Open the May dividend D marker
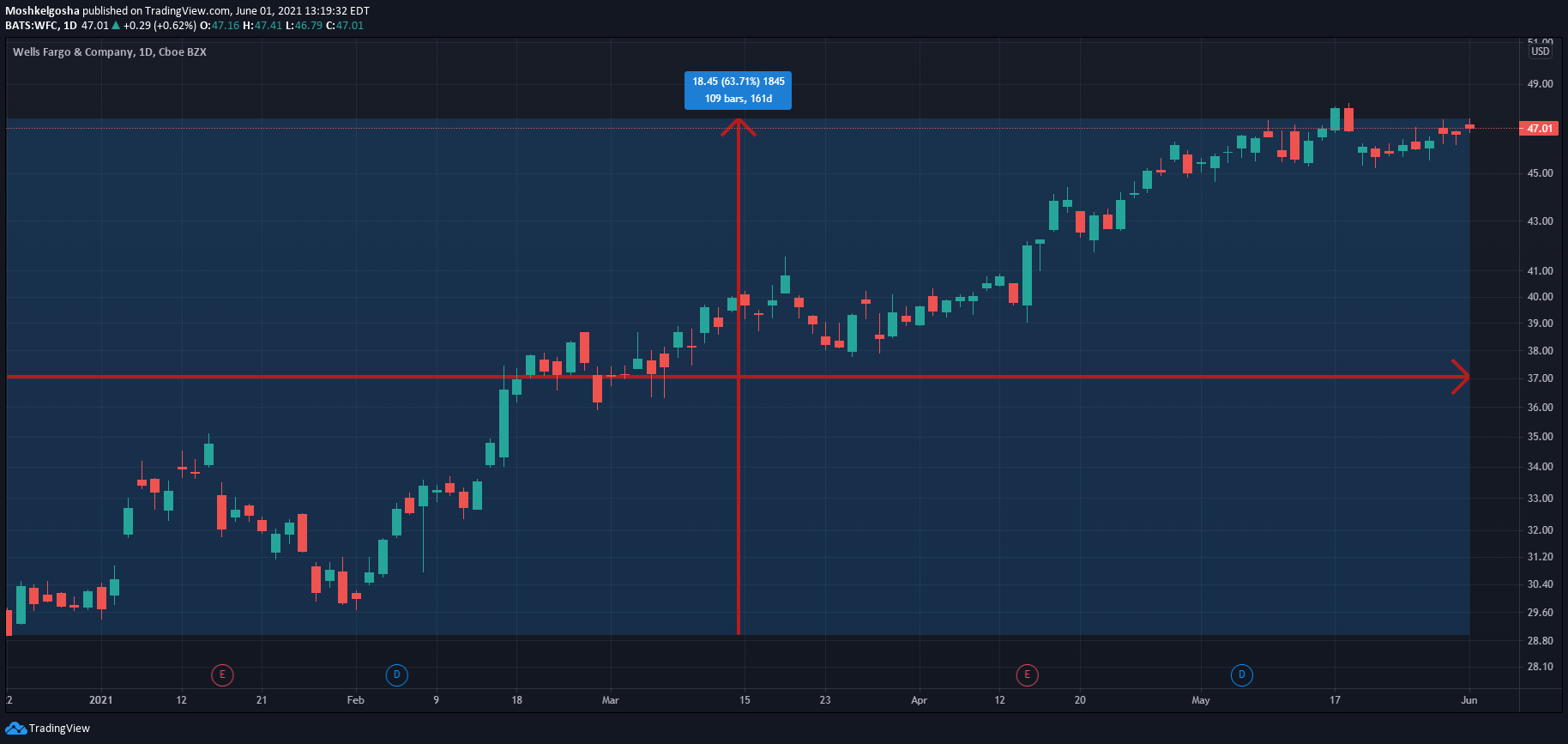 point(1241,674)
